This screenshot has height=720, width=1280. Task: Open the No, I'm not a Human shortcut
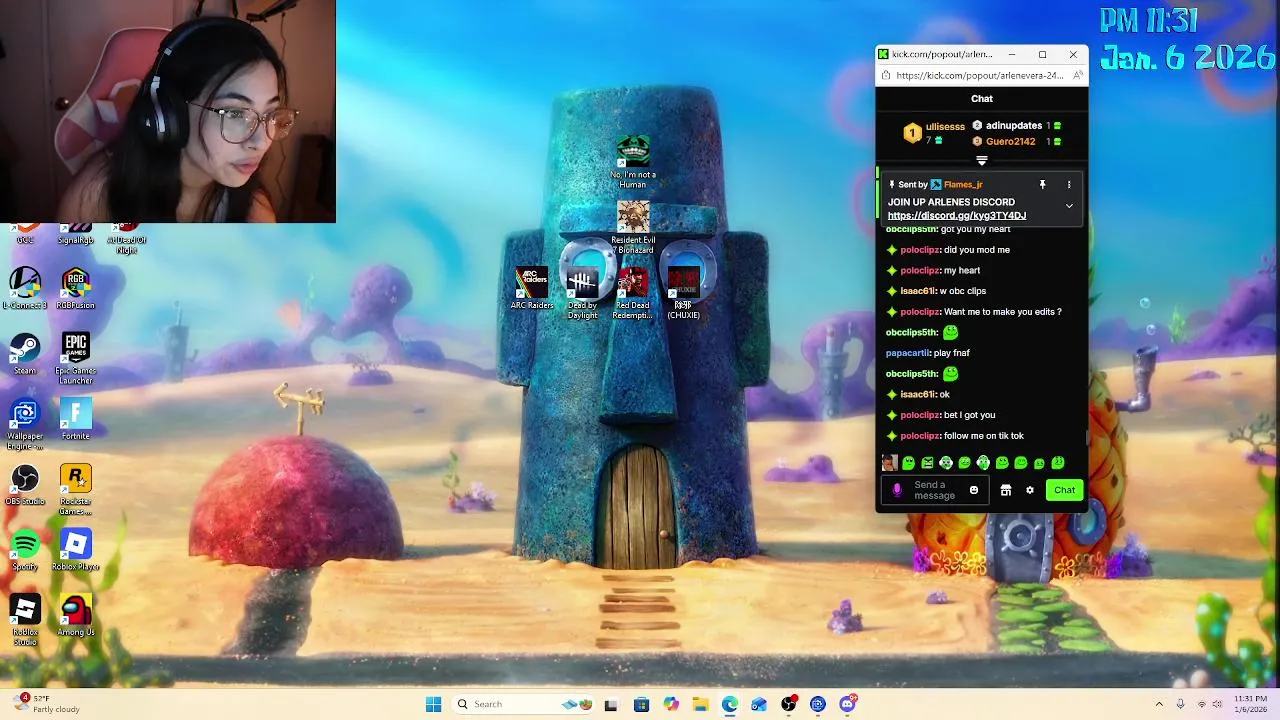(x=633, y=161)
